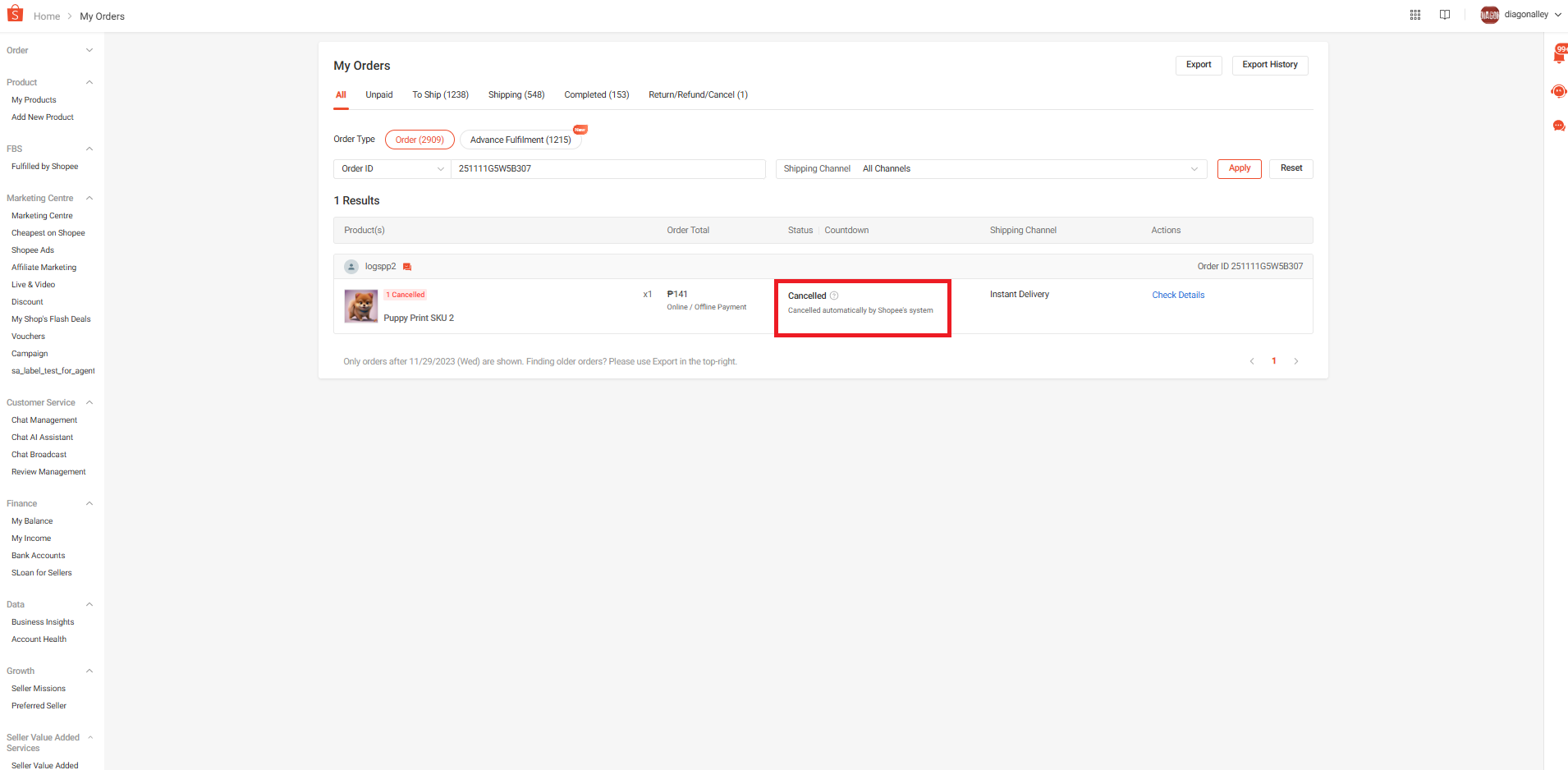Open the seller education book icon
This screenshot has height=770, width=1568.
[x=1445, y=15]
